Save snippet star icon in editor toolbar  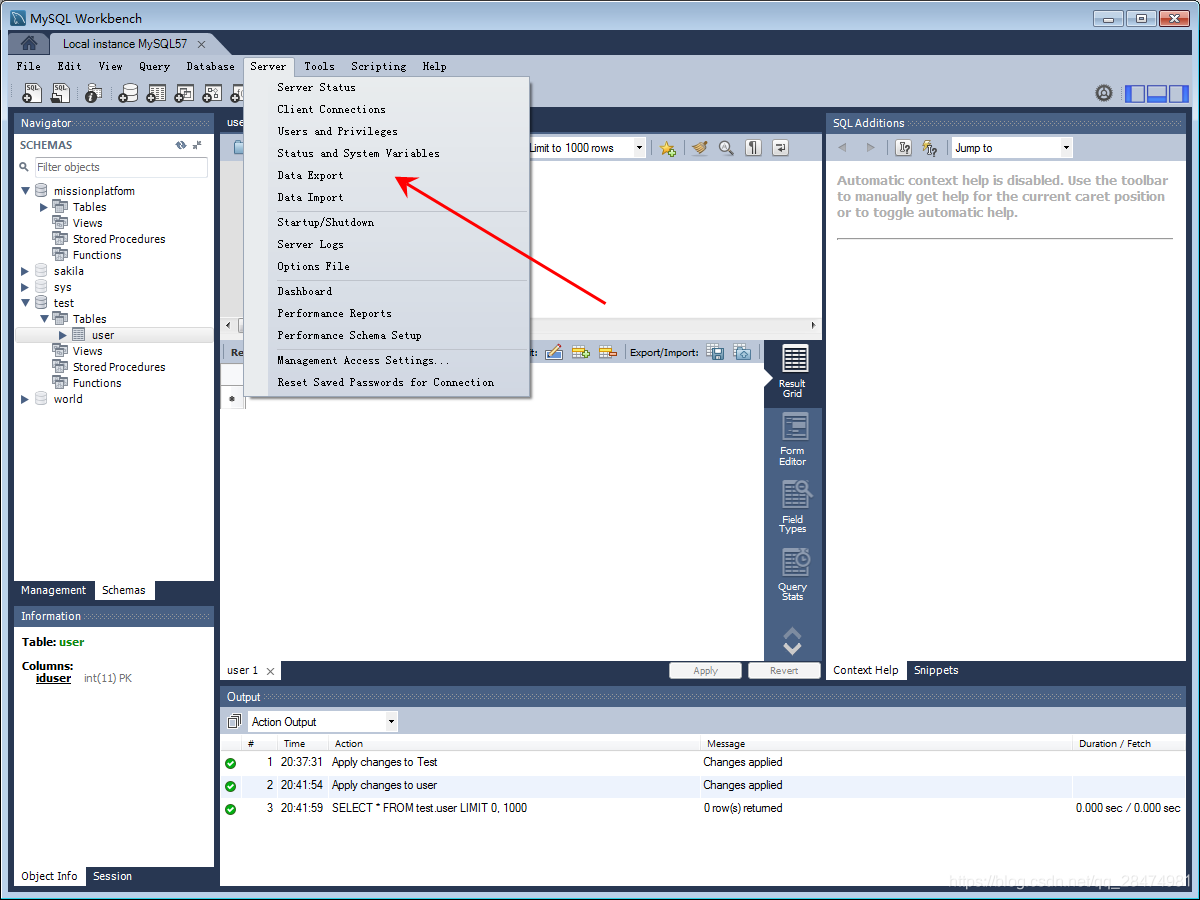(667, 148)
